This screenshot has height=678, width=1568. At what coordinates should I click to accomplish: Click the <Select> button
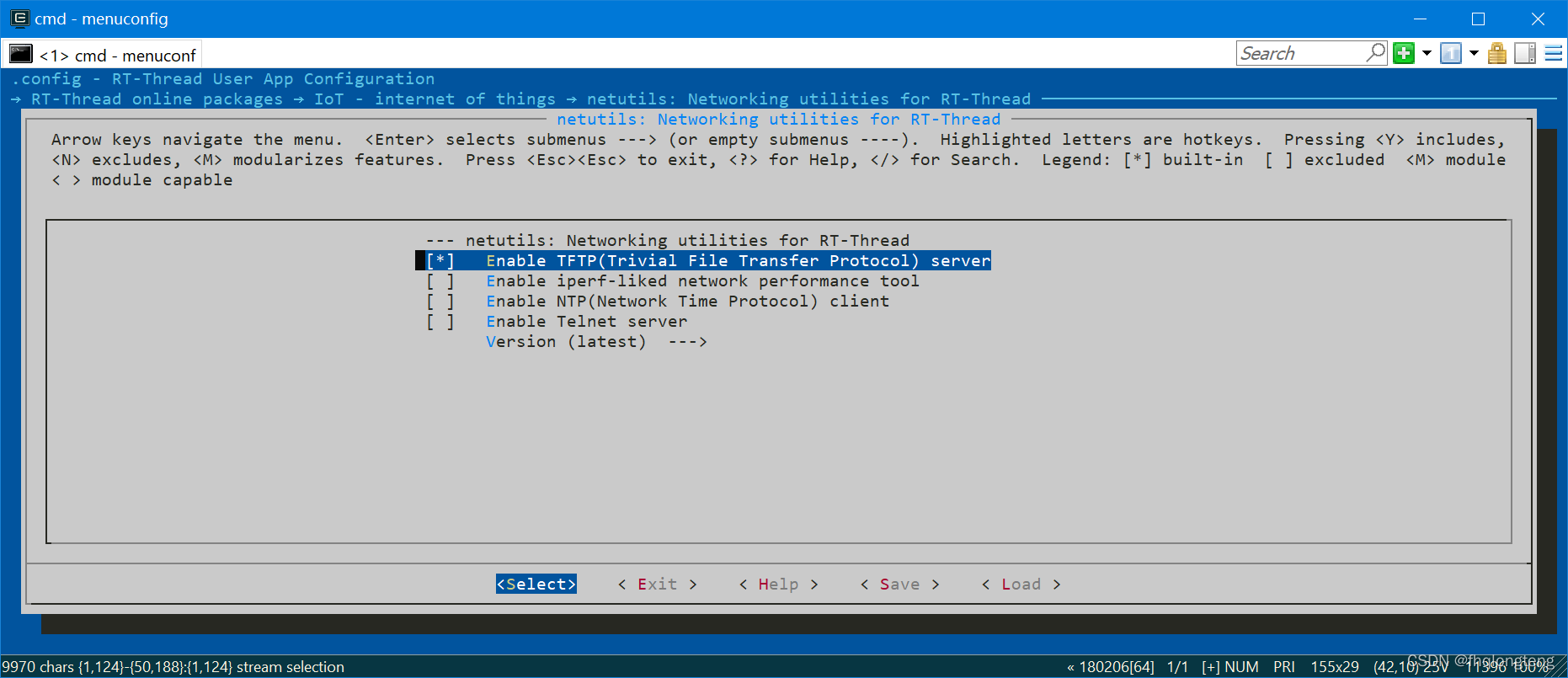point(536,584)
